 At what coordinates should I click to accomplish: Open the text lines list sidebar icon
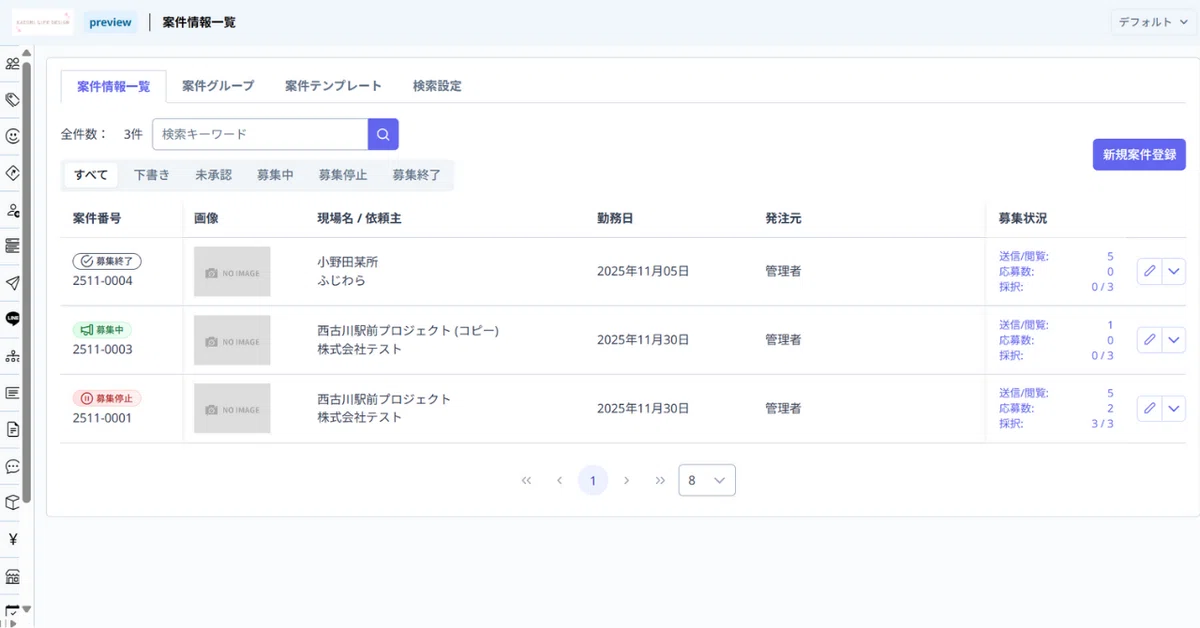click(13, 393)
